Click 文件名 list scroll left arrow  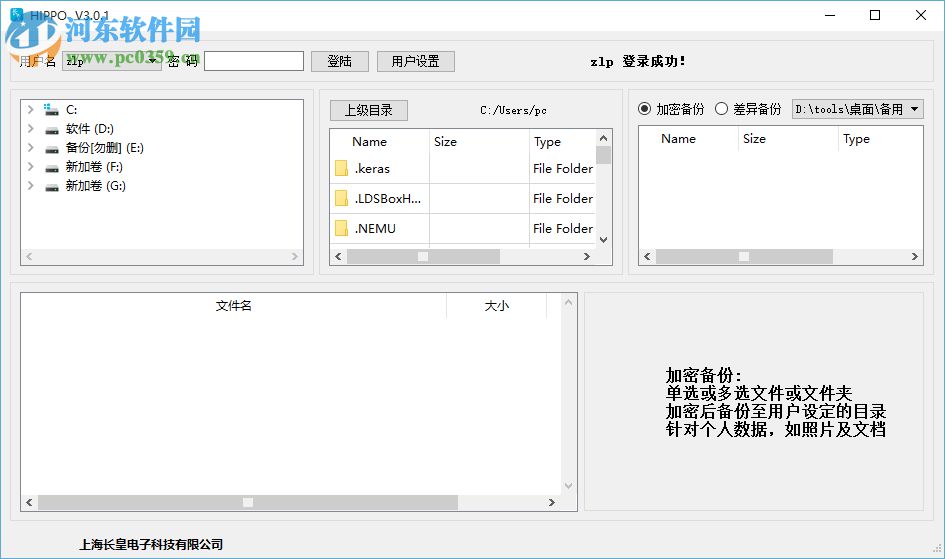click(x=30, y=502)
